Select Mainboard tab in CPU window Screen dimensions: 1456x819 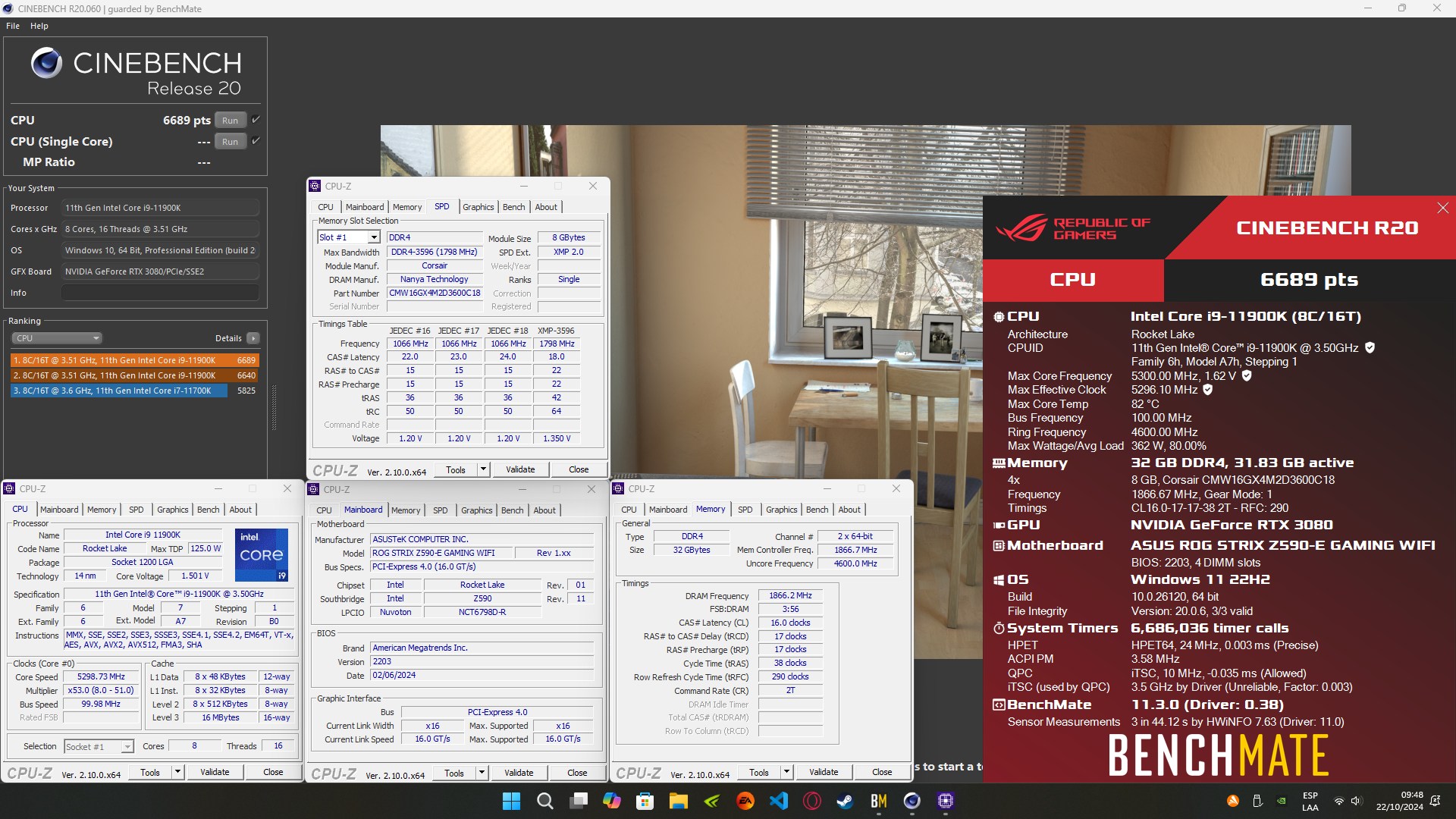[x=59, y=510]
